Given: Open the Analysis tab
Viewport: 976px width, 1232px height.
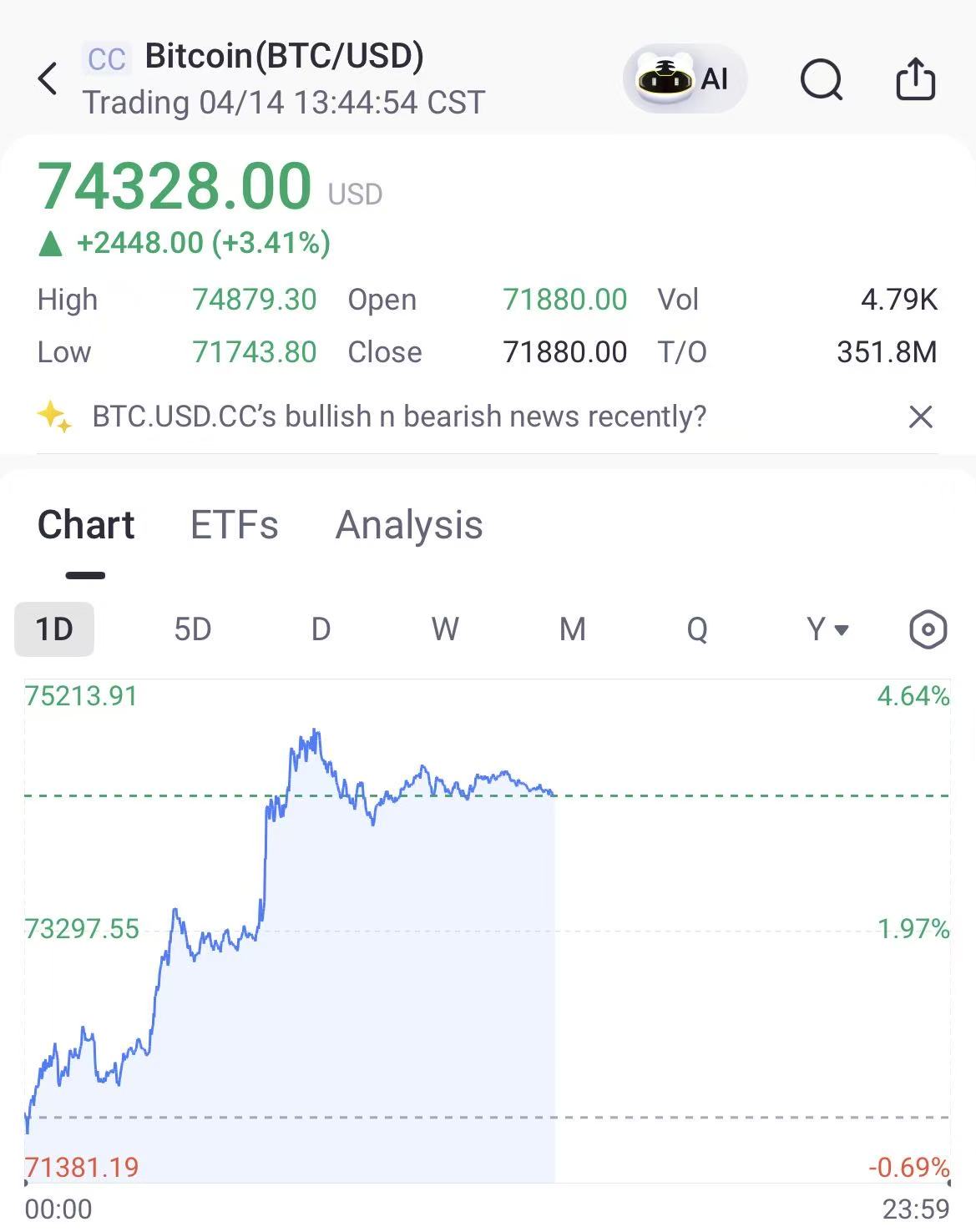Looking at the screenshot, I should point(409,525).
